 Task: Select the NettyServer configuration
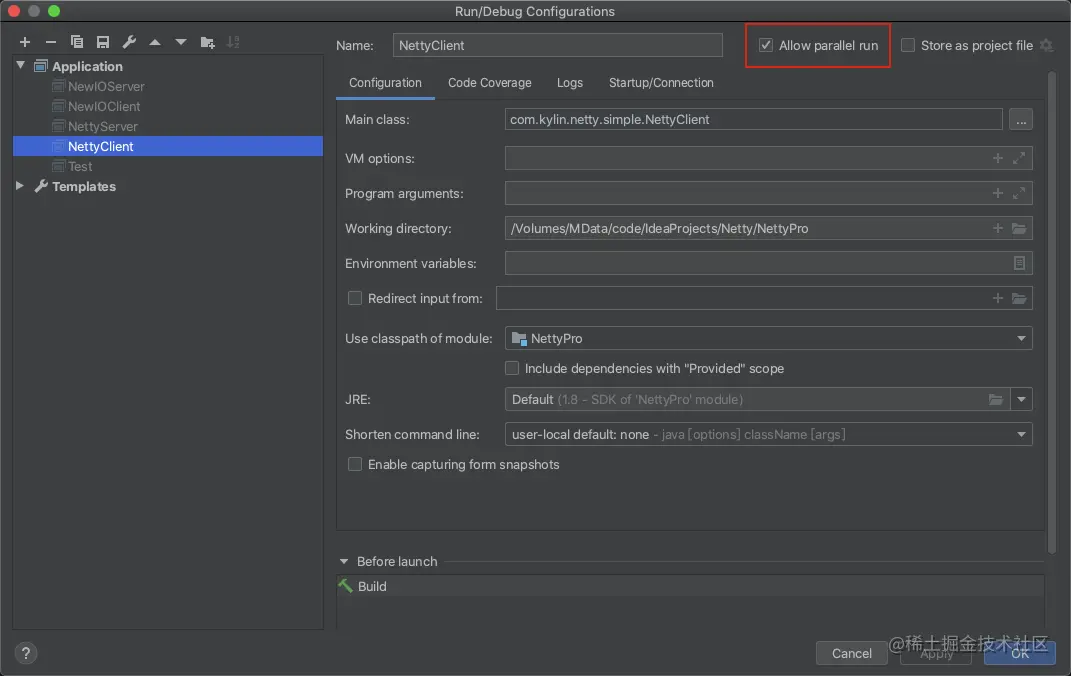point(102,126)
